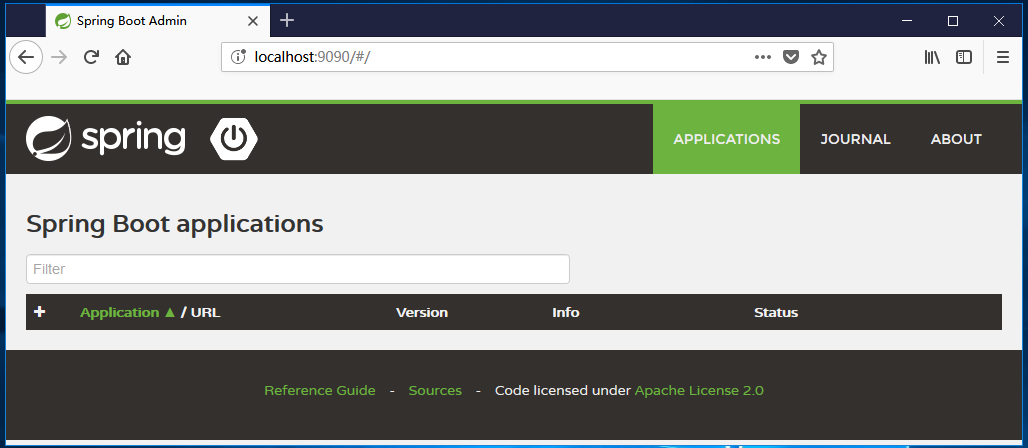Click the browser forward arrow button
Screen dimensions: 1028x448
tap(59, 57)
